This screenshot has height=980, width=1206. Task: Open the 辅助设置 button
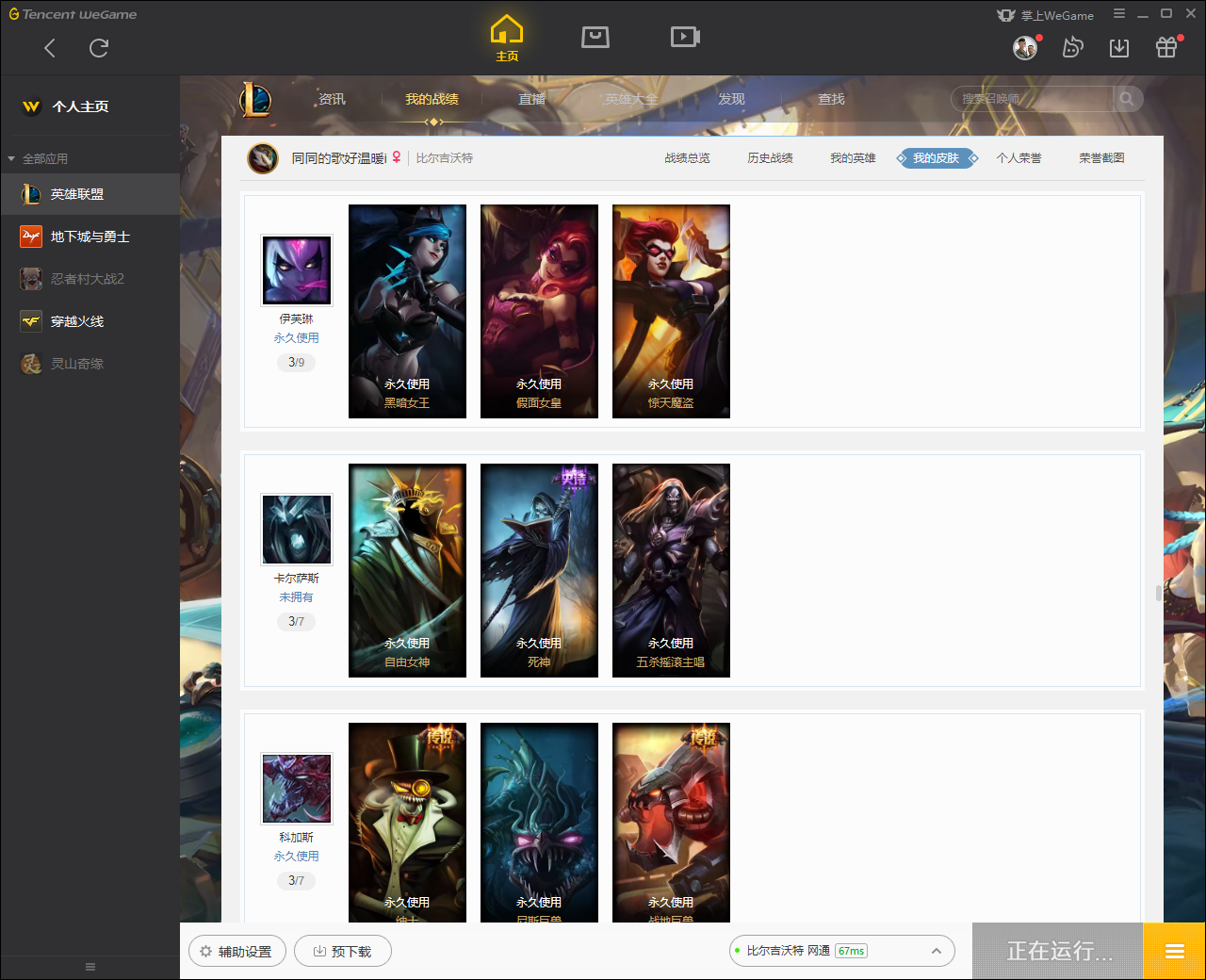(237, 952)
